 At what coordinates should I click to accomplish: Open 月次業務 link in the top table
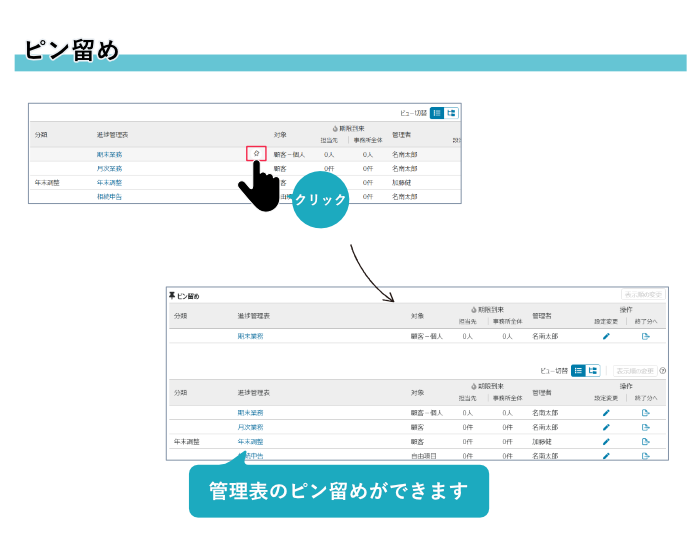109,169
